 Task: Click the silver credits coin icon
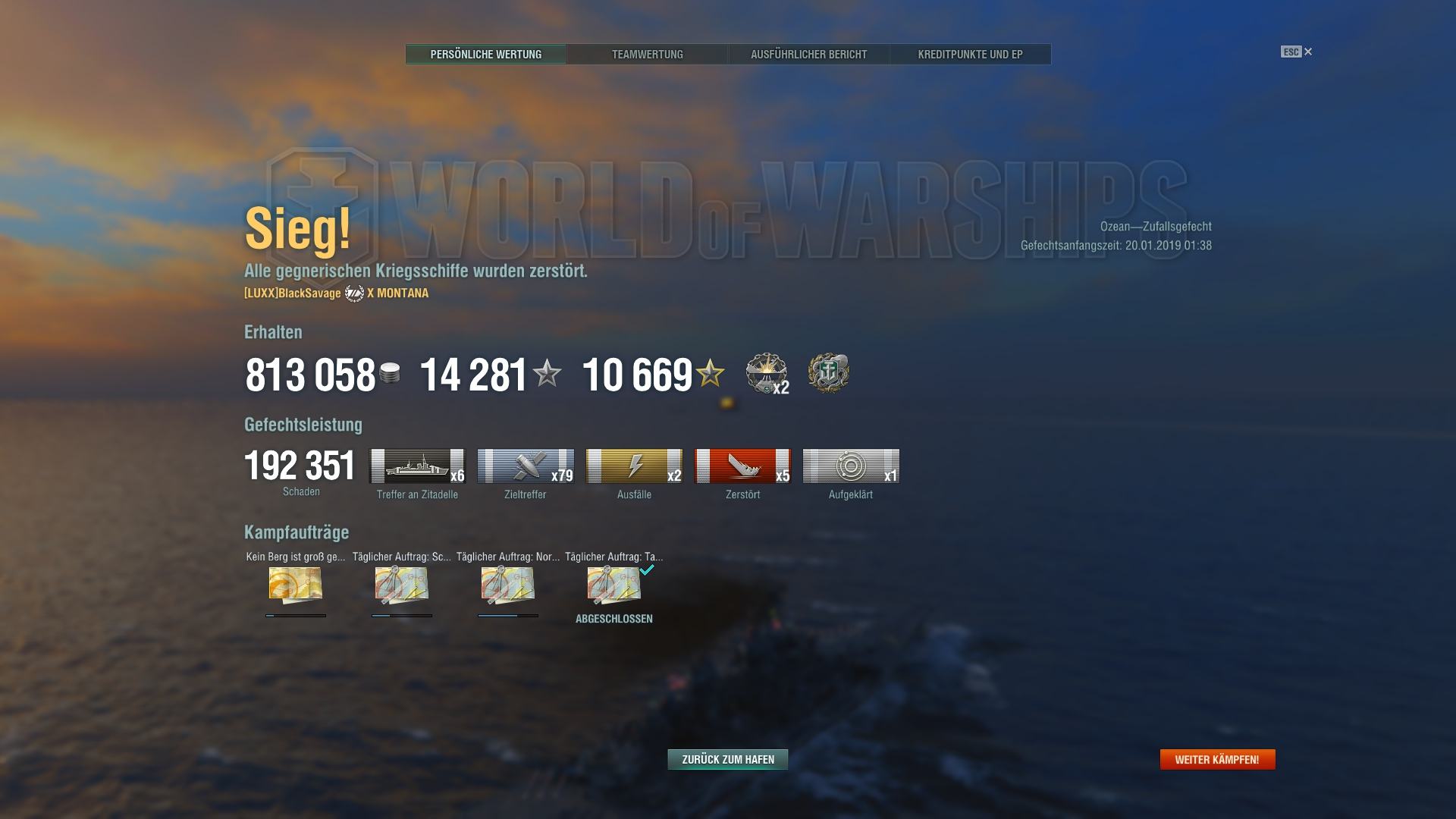(390, 373)
